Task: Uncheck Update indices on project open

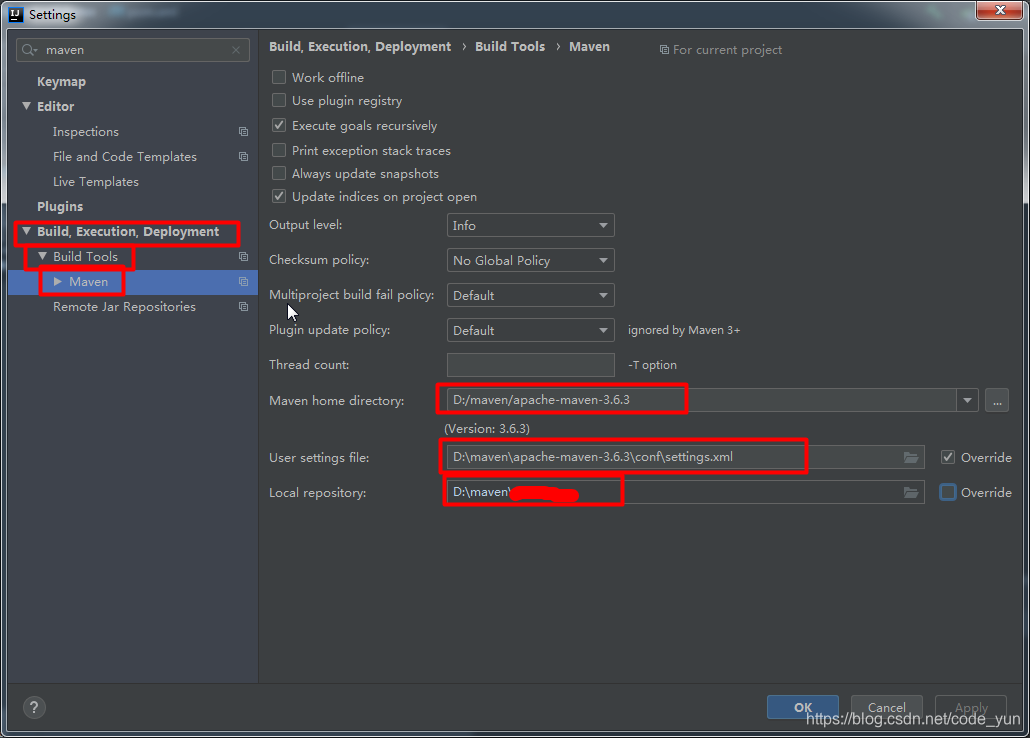Action: [x=279, y=196]
